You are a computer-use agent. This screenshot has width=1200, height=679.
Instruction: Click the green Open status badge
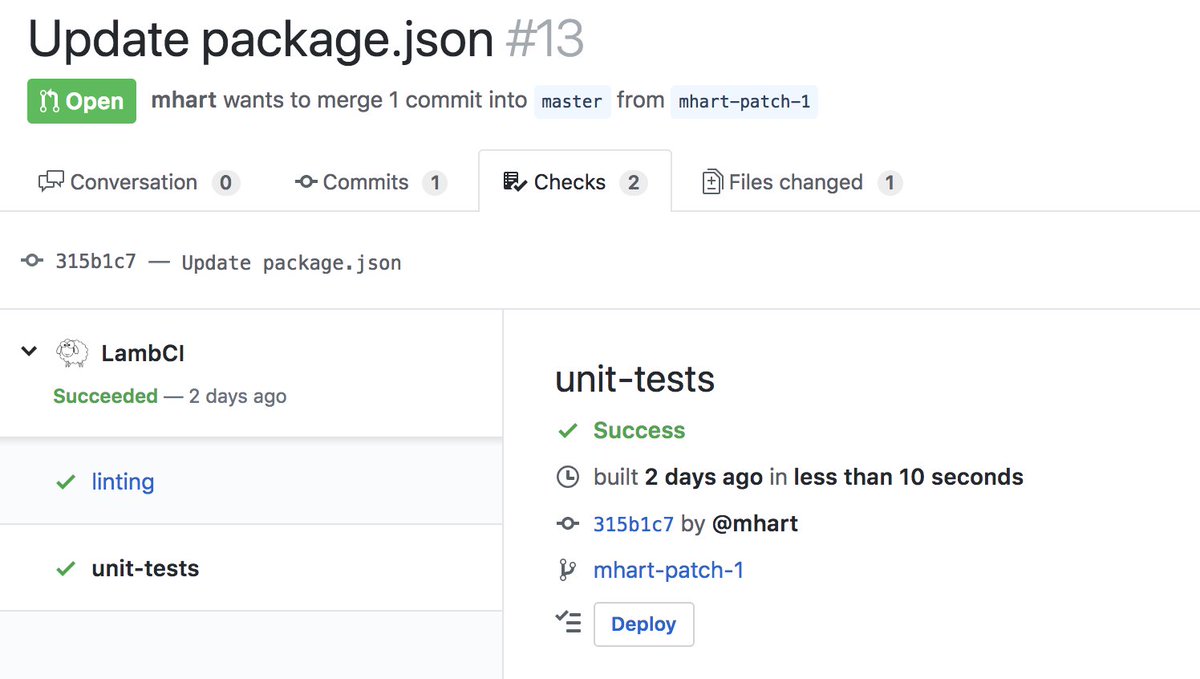pyautogui.click(x=82, y=101)
